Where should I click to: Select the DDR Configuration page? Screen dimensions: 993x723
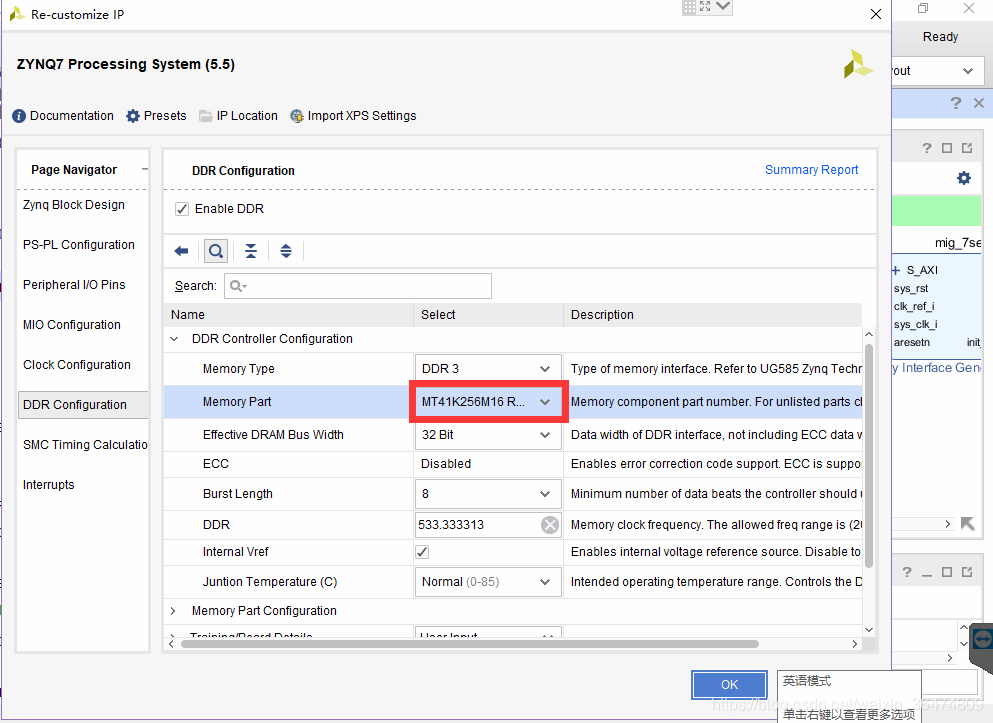(x=83, y=405)
